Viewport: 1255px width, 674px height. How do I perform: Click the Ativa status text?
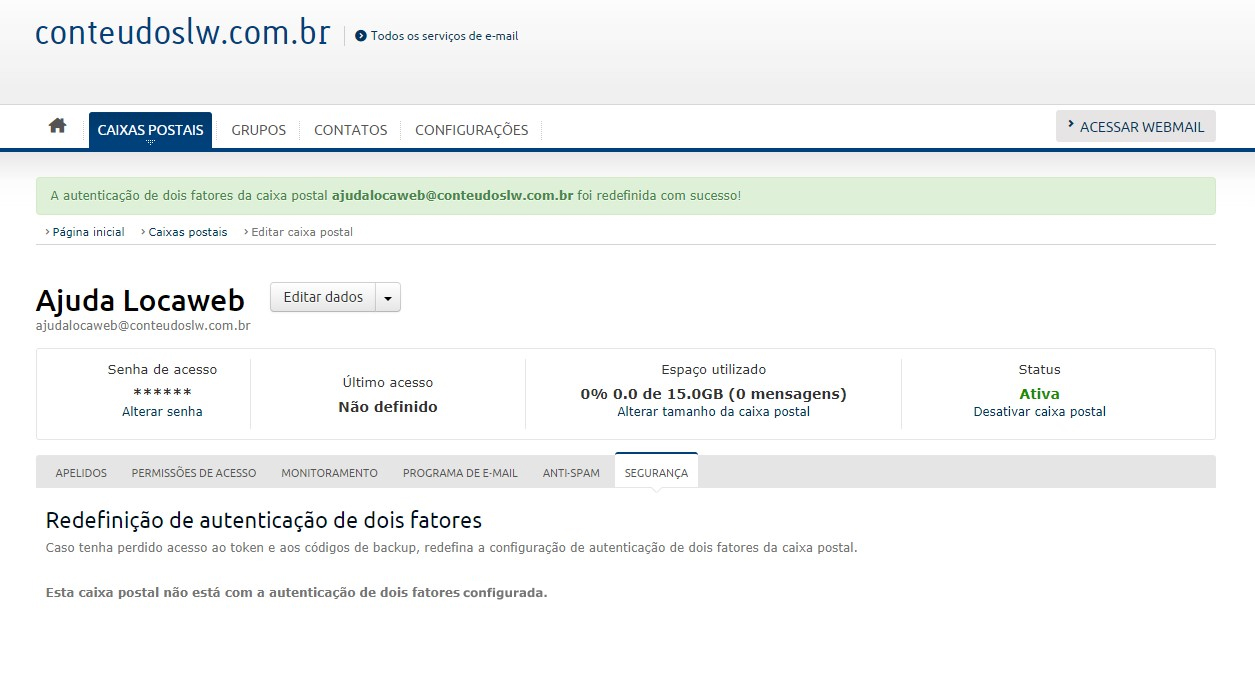(1040, 394)
